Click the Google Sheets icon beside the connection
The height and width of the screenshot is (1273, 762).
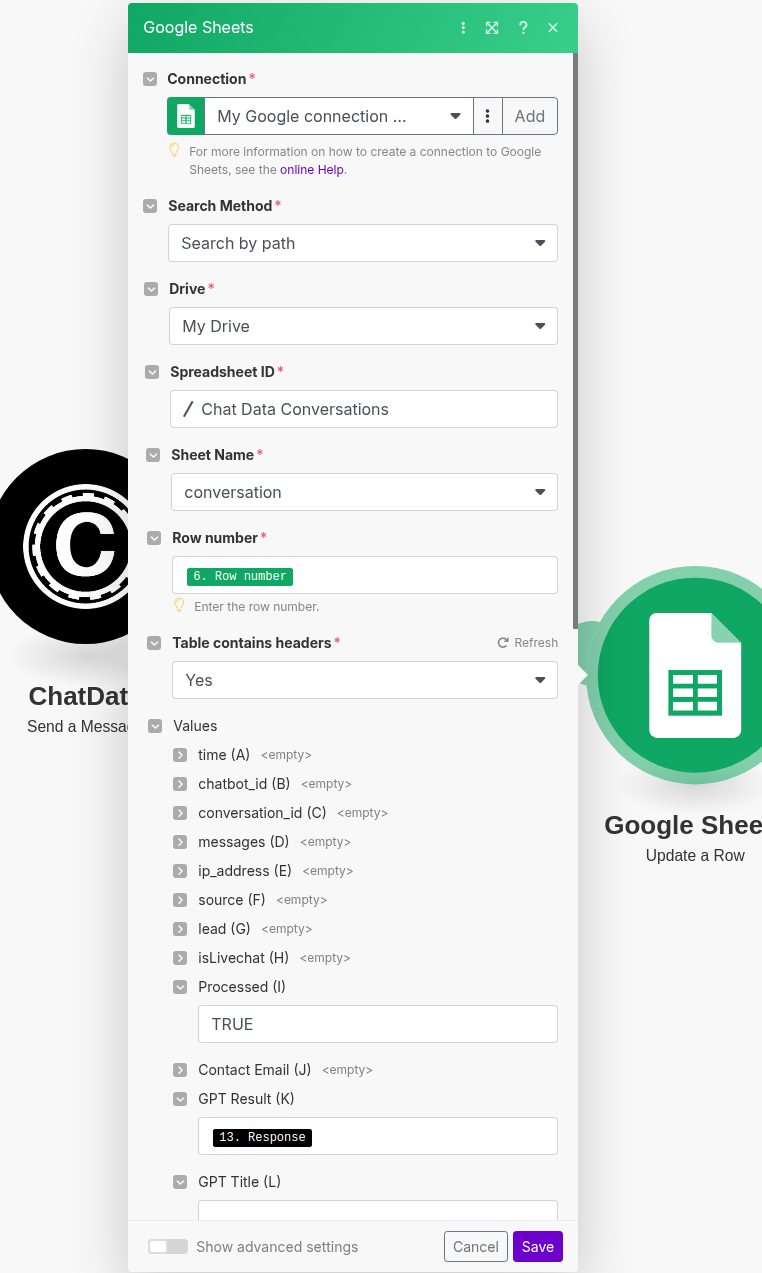pyautogui.click(x=186, y=116)
